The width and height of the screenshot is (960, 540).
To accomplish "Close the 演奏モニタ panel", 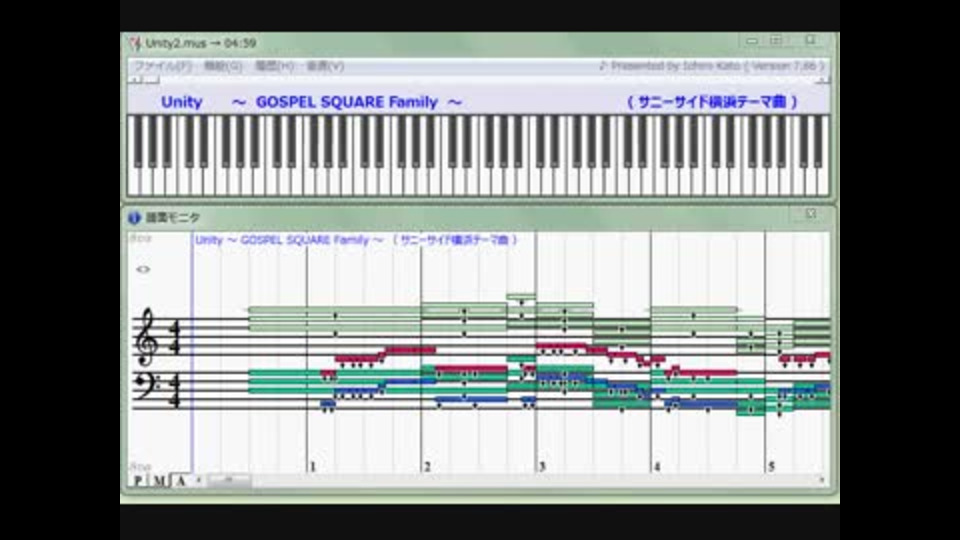I will point(811,213).
